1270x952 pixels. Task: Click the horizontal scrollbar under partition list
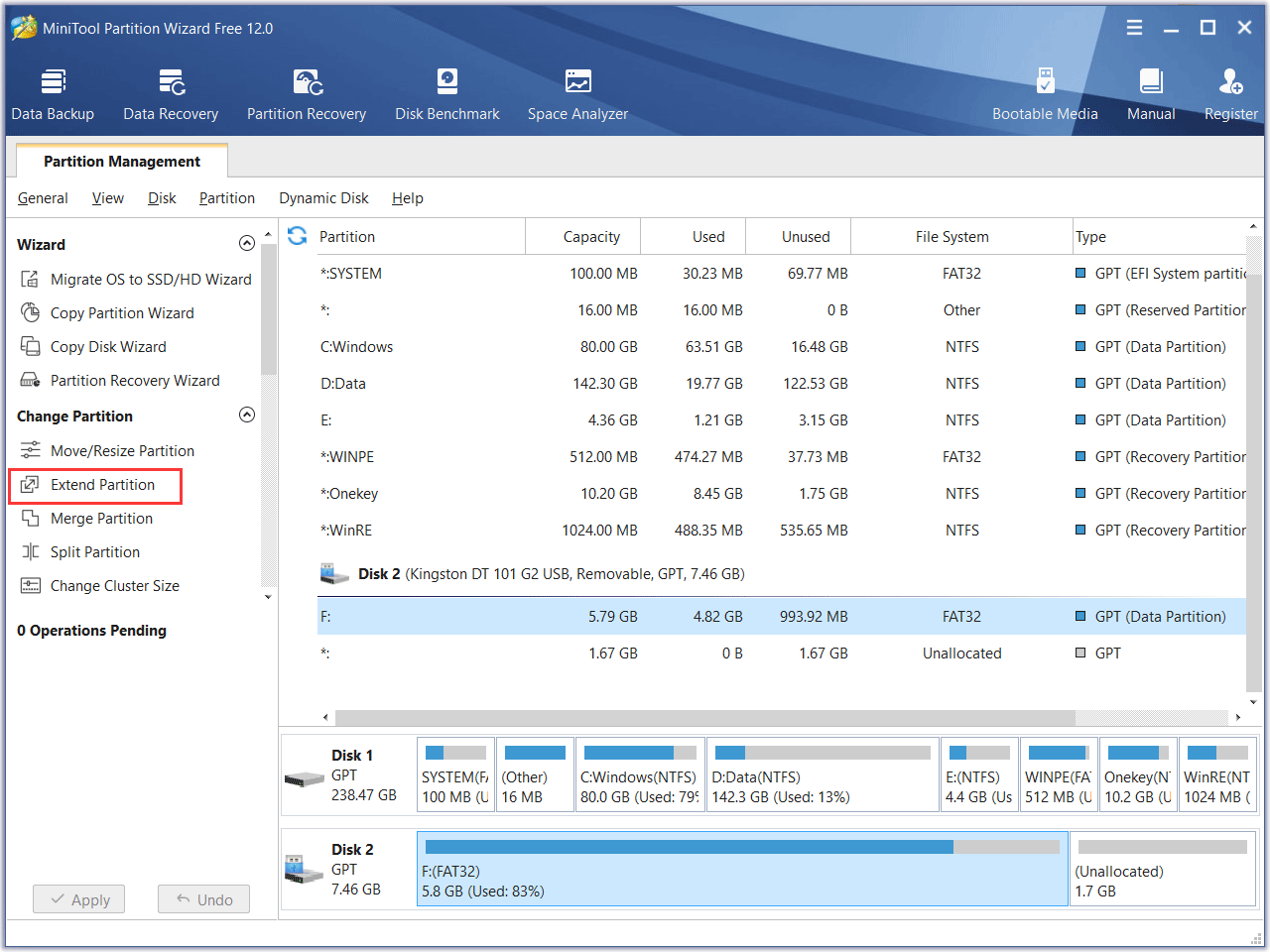tap(705, 717)
